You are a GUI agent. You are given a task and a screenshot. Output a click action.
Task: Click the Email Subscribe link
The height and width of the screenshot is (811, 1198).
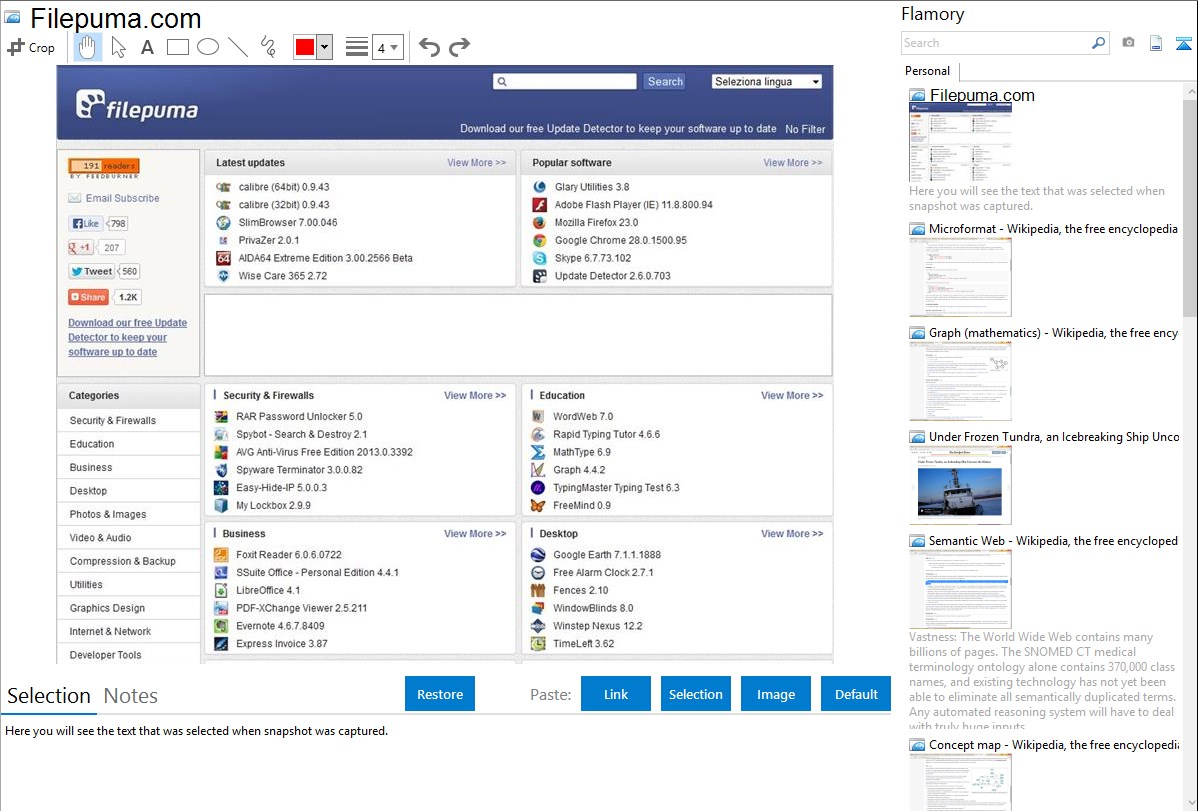click(122, 198)
